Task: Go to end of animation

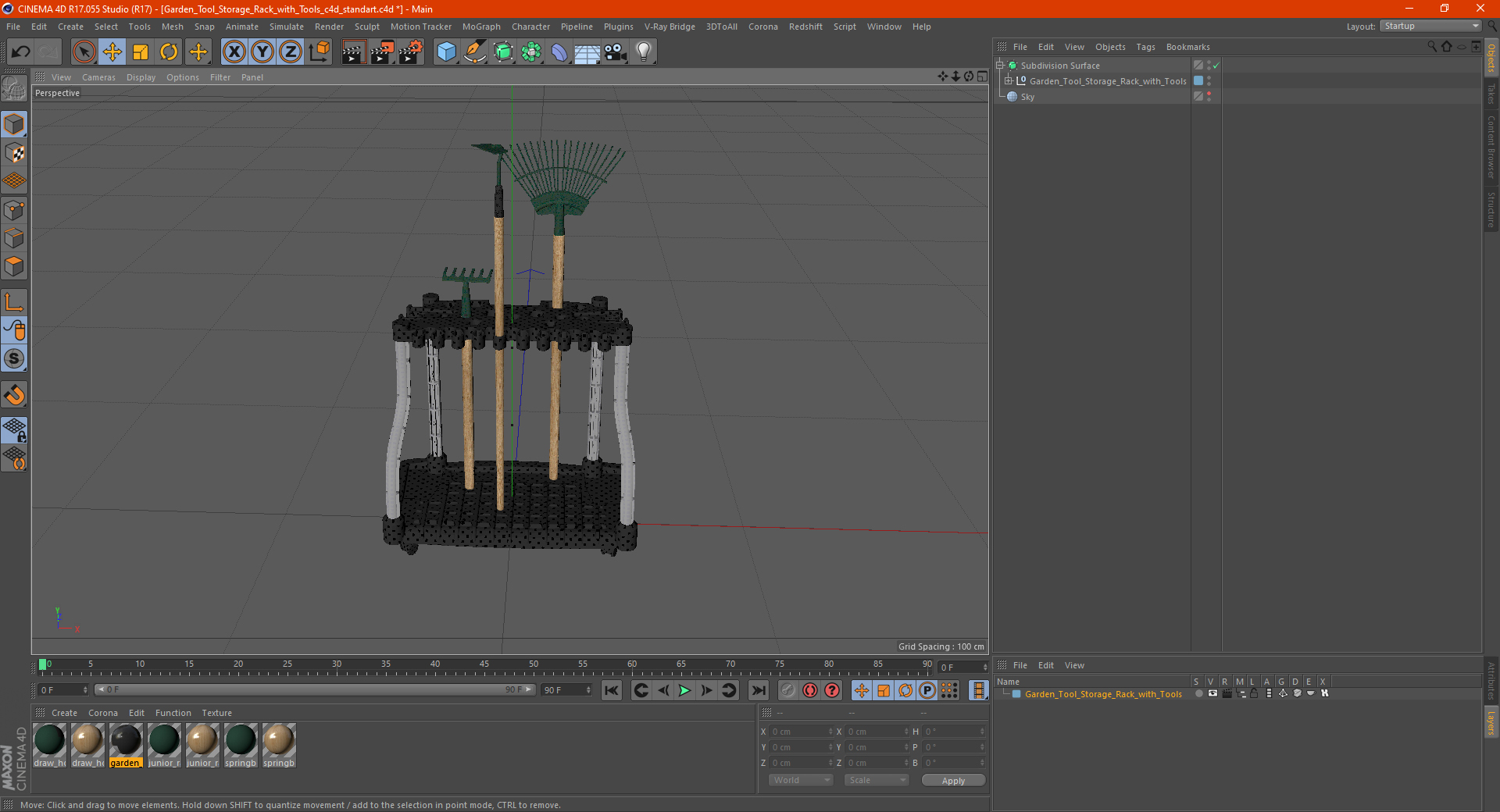Action: pyautogui.click(x=758, y=690)
